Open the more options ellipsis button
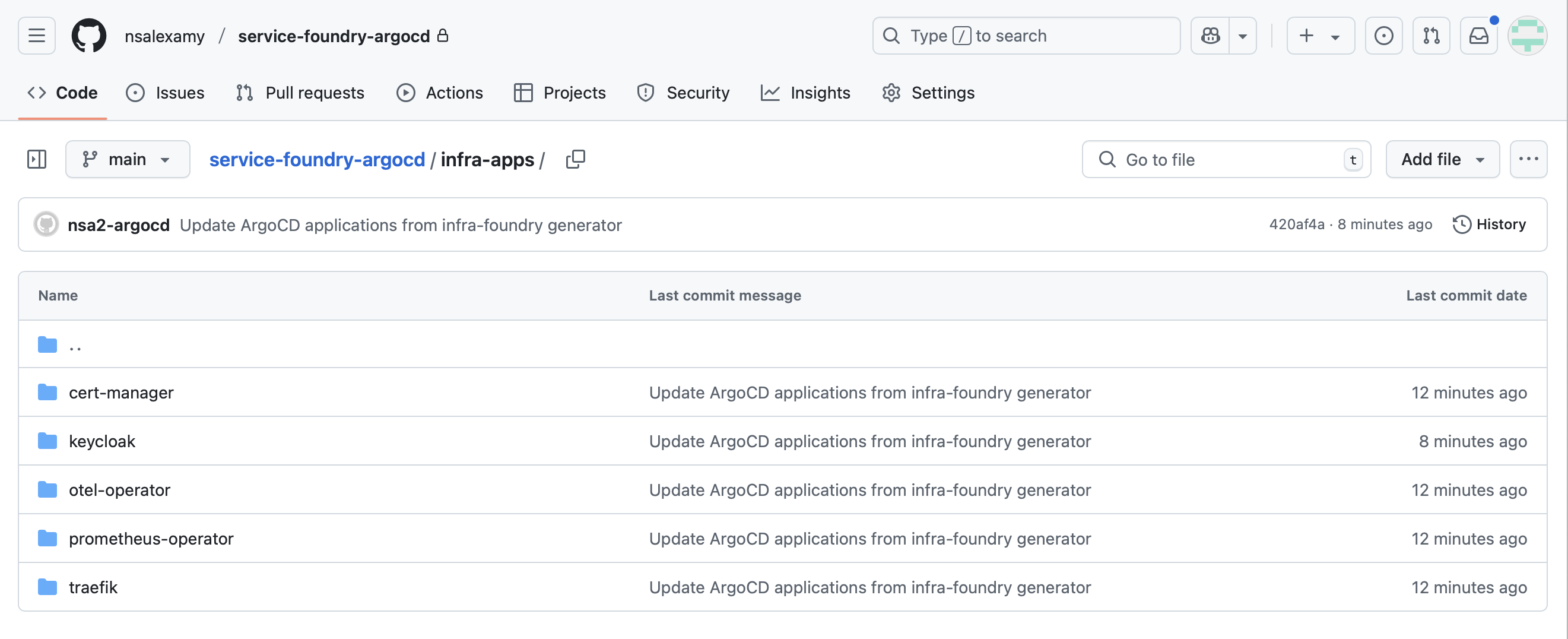Viewport: 1568px width, 639px height. [1528, 159]
